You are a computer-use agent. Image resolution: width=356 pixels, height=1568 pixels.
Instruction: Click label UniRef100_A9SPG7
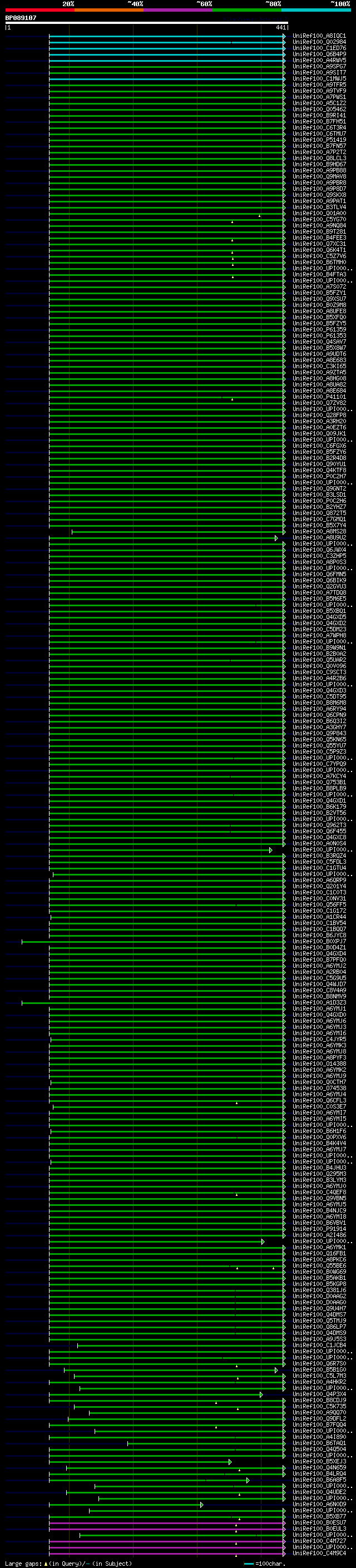click(319, 66)
